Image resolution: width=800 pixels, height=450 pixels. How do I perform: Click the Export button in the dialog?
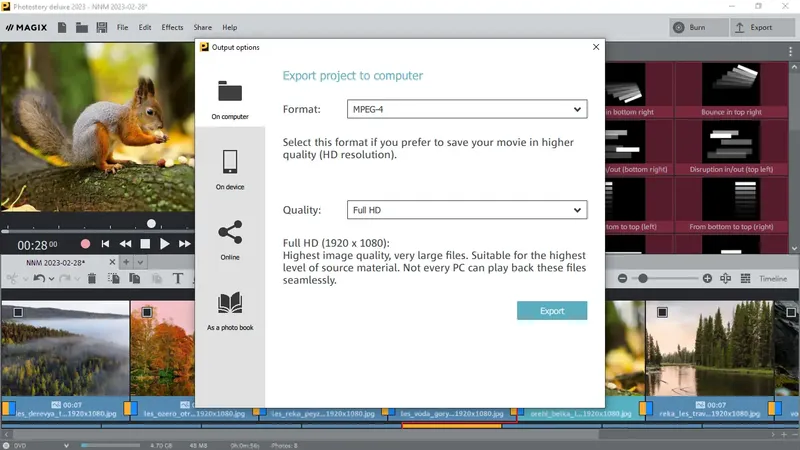point(552,311)
